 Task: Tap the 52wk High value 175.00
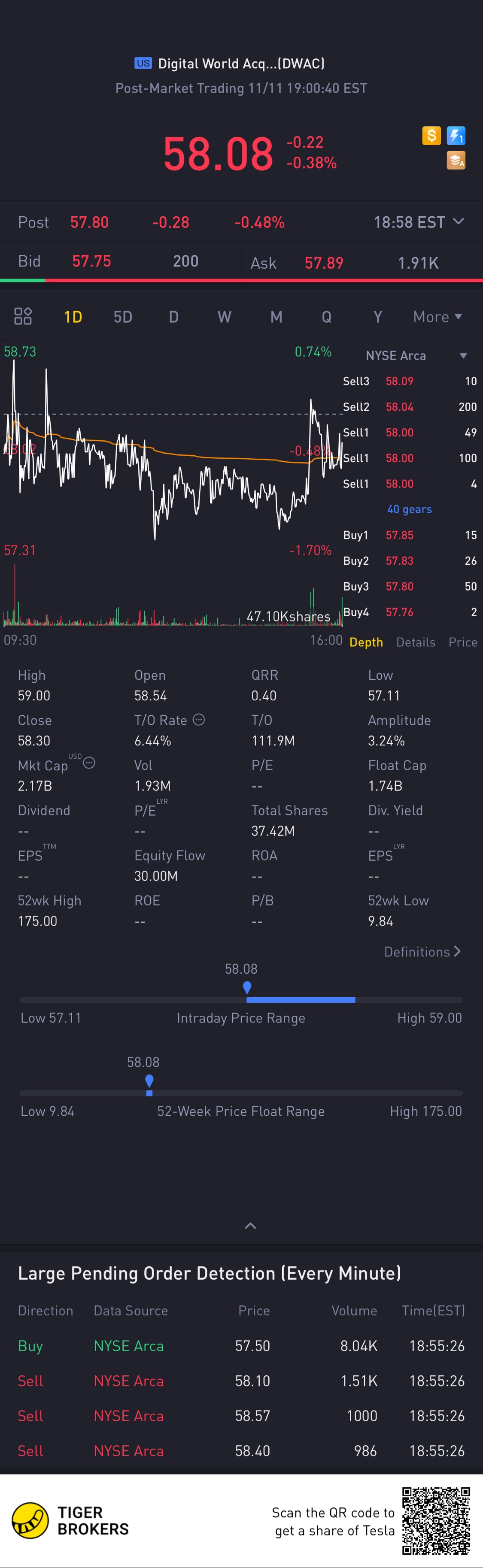click(x=37, y=921)
